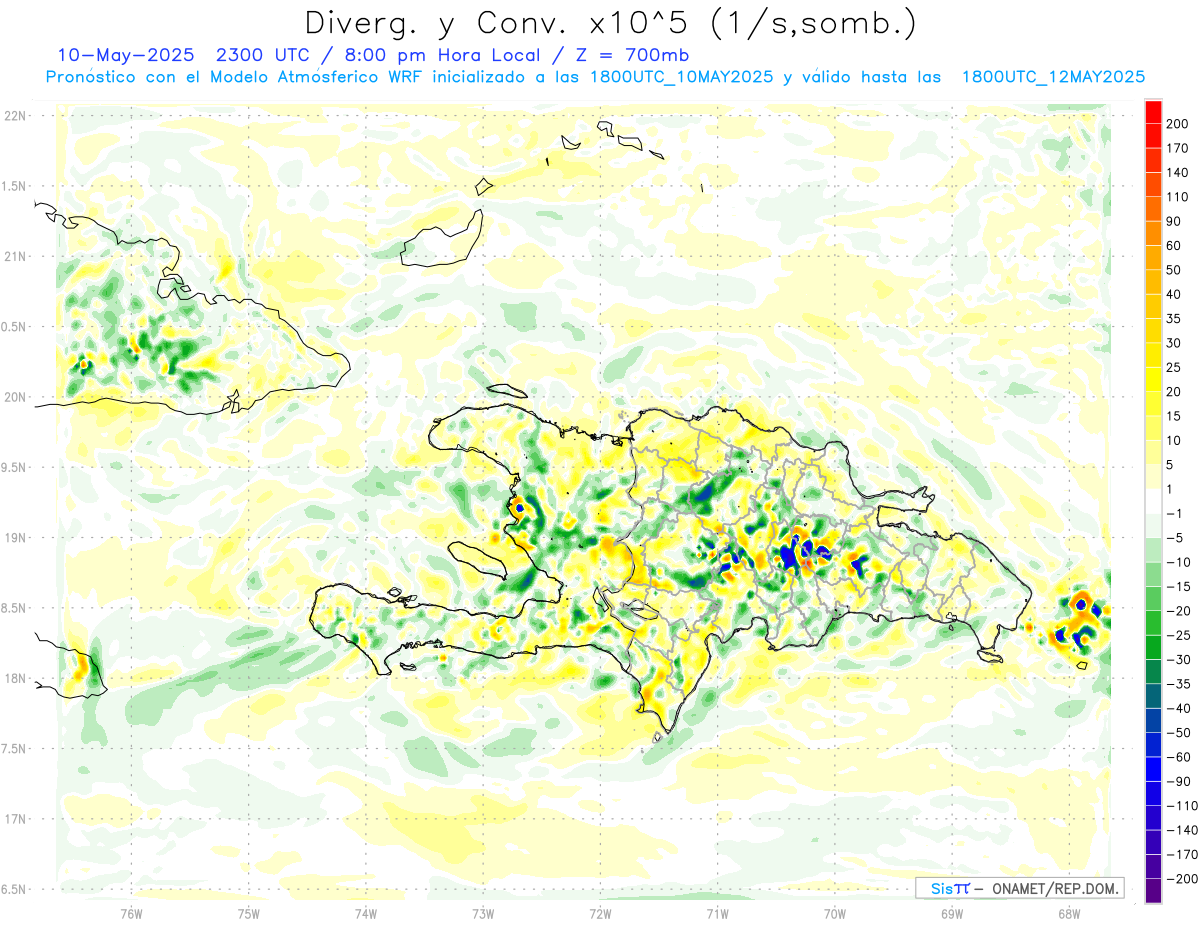Click the positive 15 color scale value
The width and height of the screenshot is (1200, 927).
click(x=1174, y=416)
